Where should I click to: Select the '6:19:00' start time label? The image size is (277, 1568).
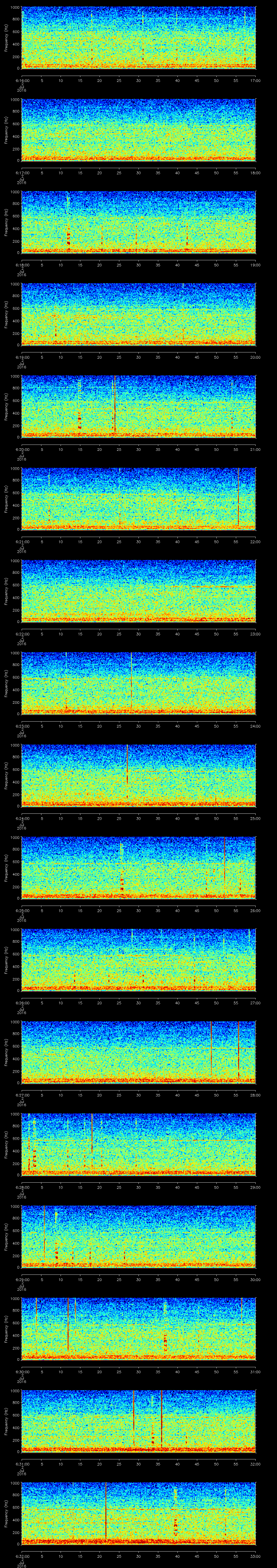pos(22,357)
